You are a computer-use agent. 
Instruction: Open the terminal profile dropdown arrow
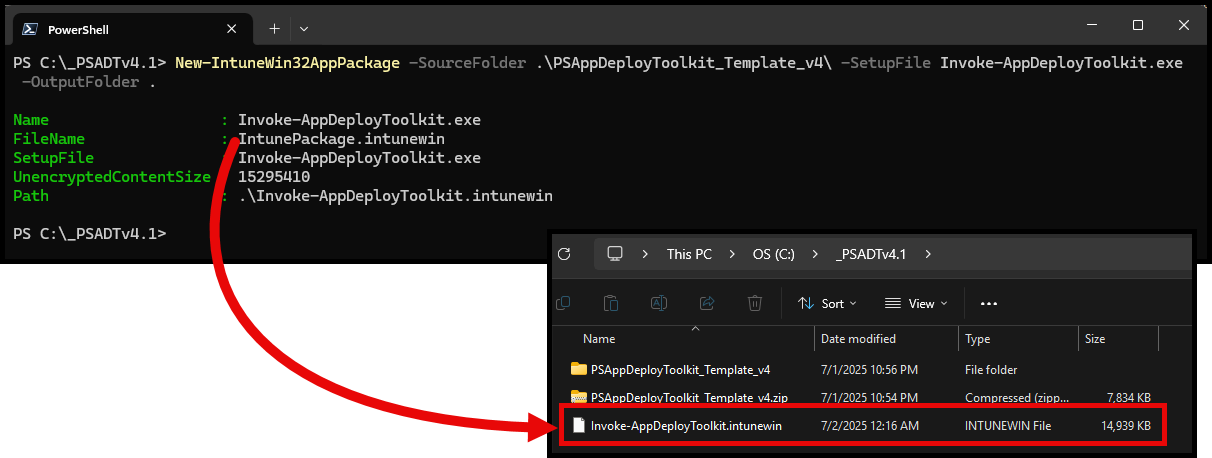click(304, 28)
